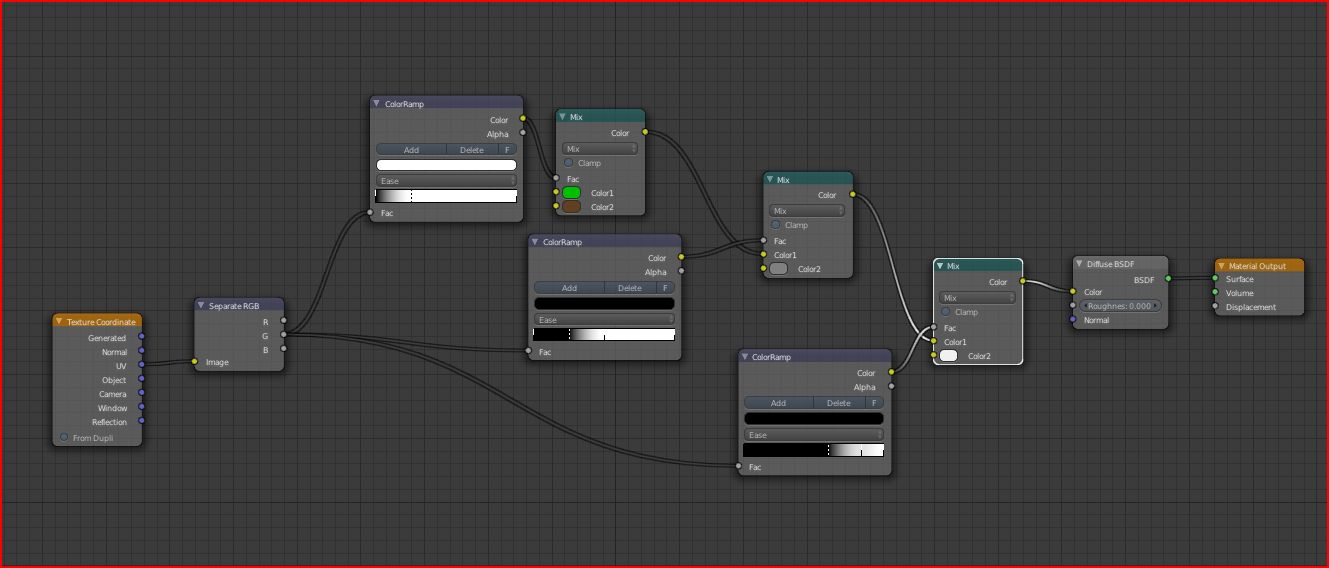Open the white Color2 swatch on selected Mix
The height and width of the screenshot is (568, 1329).
[949, 356]
